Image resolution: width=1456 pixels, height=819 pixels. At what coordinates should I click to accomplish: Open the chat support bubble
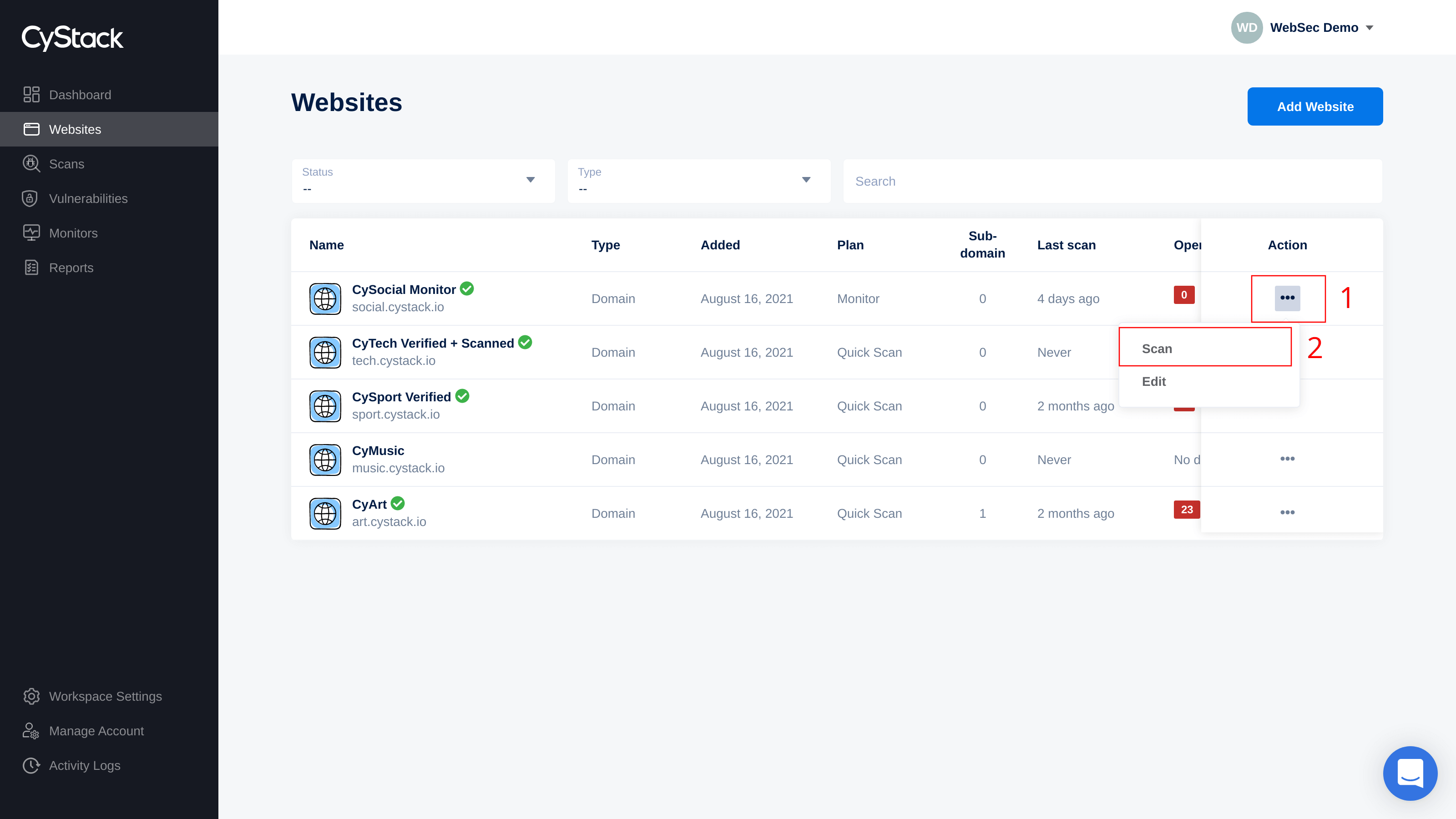[1410, 773]
